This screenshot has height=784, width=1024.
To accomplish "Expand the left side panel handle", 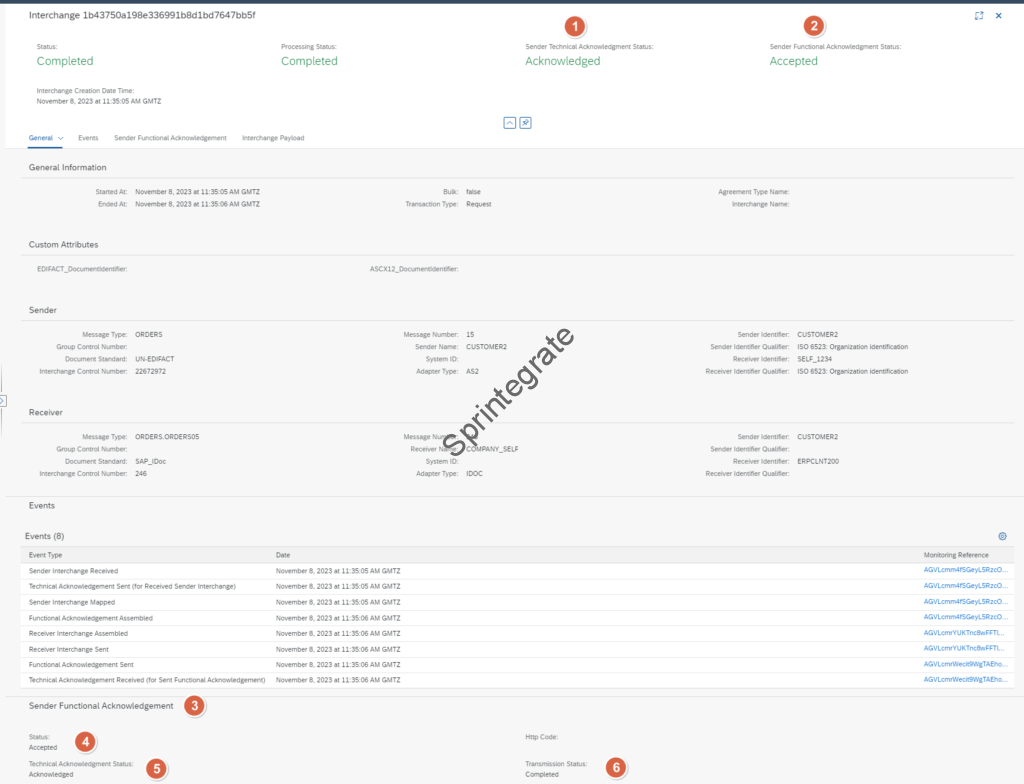I will 3,400.
